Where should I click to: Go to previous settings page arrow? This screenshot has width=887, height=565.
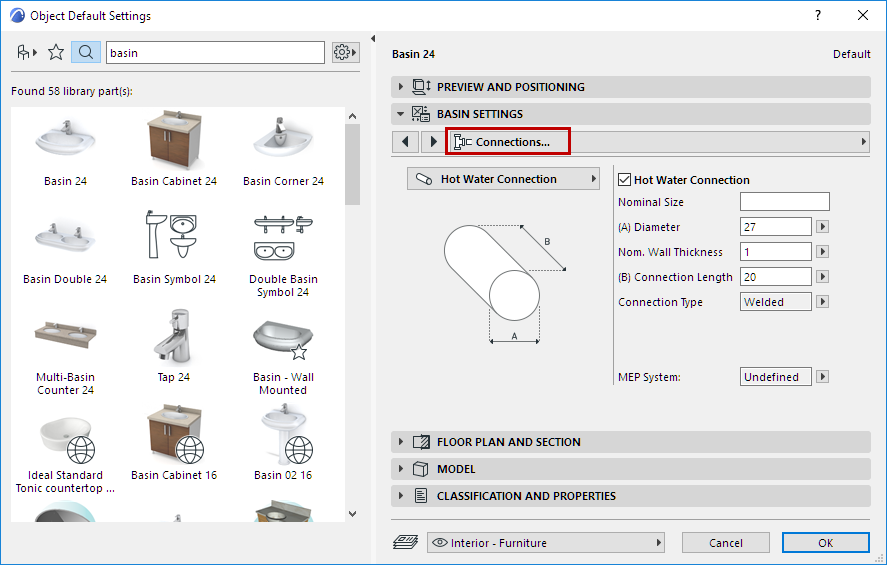point(405,141)
